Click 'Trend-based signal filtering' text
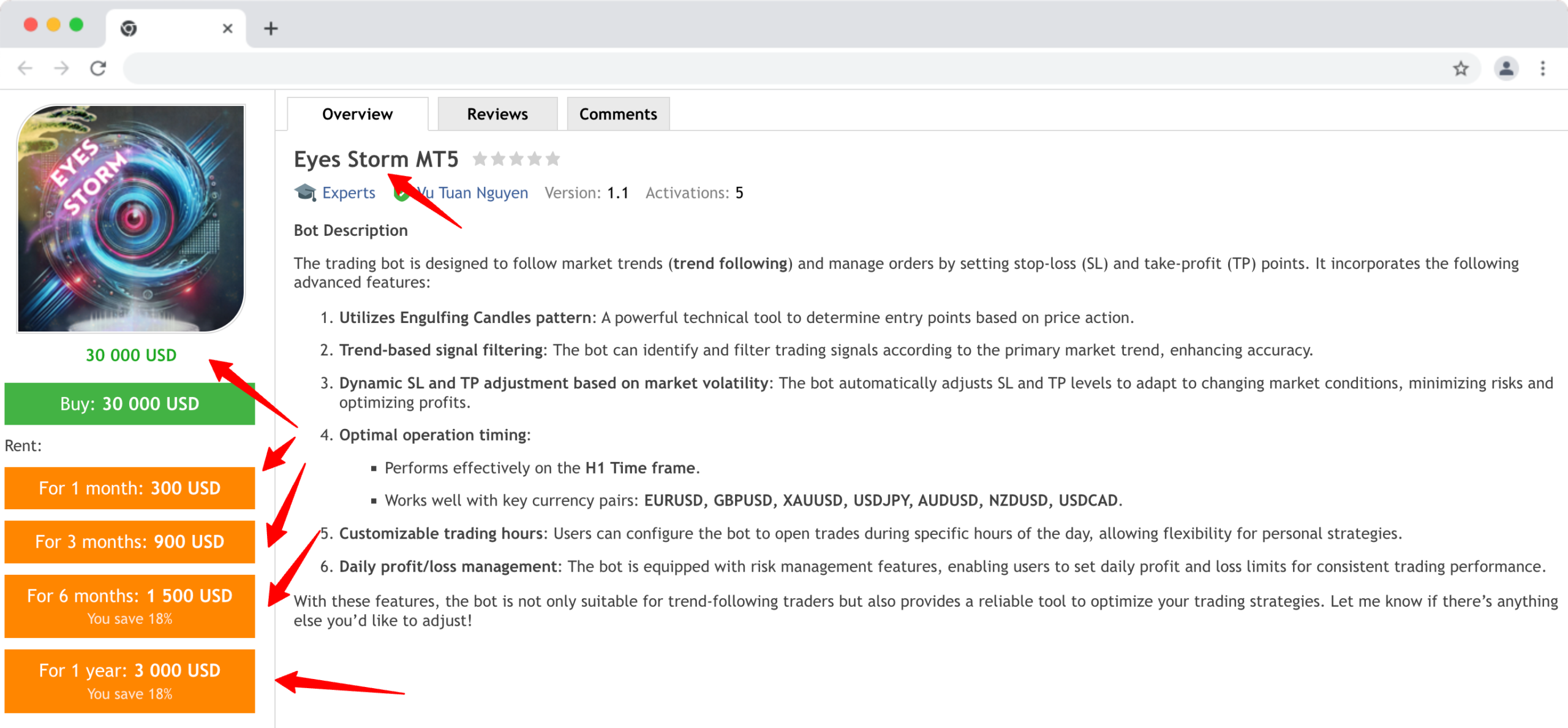 pos(441,350)
